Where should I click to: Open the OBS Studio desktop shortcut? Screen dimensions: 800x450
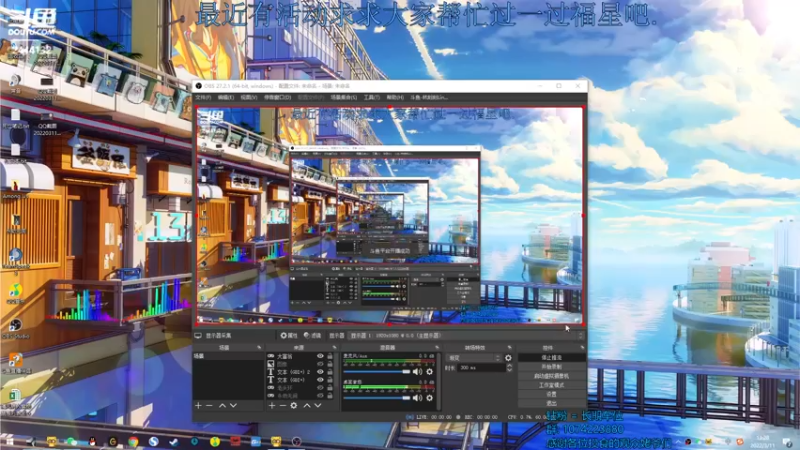15,329
